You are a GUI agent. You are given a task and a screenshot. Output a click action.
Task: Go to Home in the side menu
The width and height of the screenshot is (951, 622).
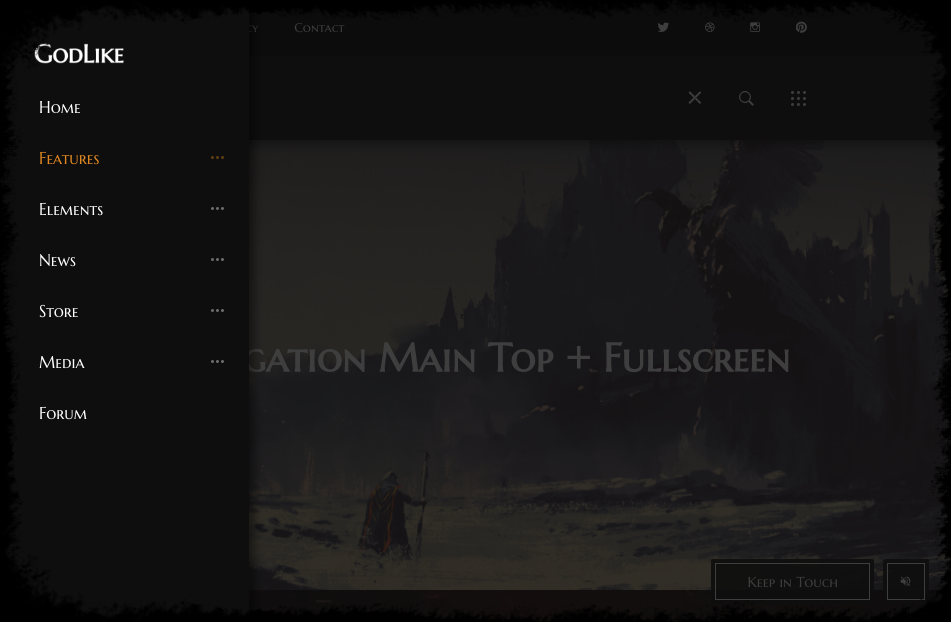60,108
